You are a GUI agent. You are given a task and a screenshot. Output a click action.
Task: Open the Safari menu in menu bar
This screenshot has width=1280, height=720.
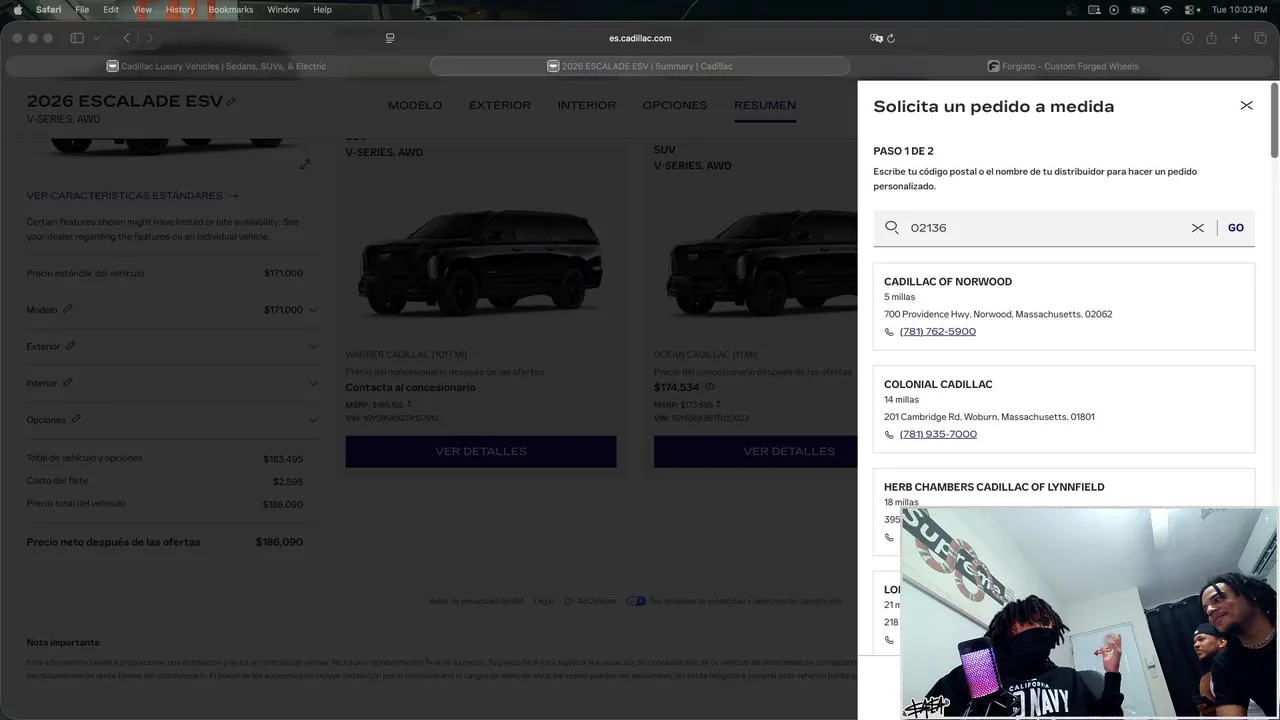point(48,10)
